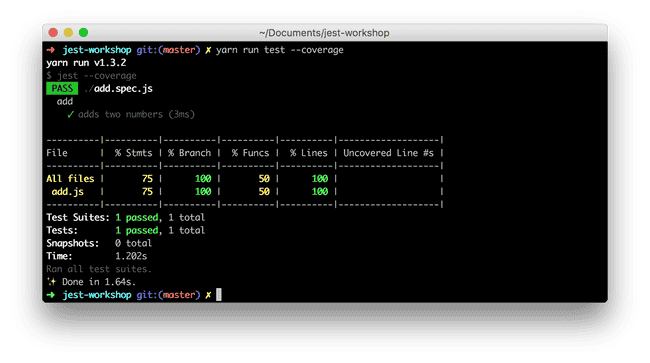Click '1 passed' in the Tests row

click(137, 230)
